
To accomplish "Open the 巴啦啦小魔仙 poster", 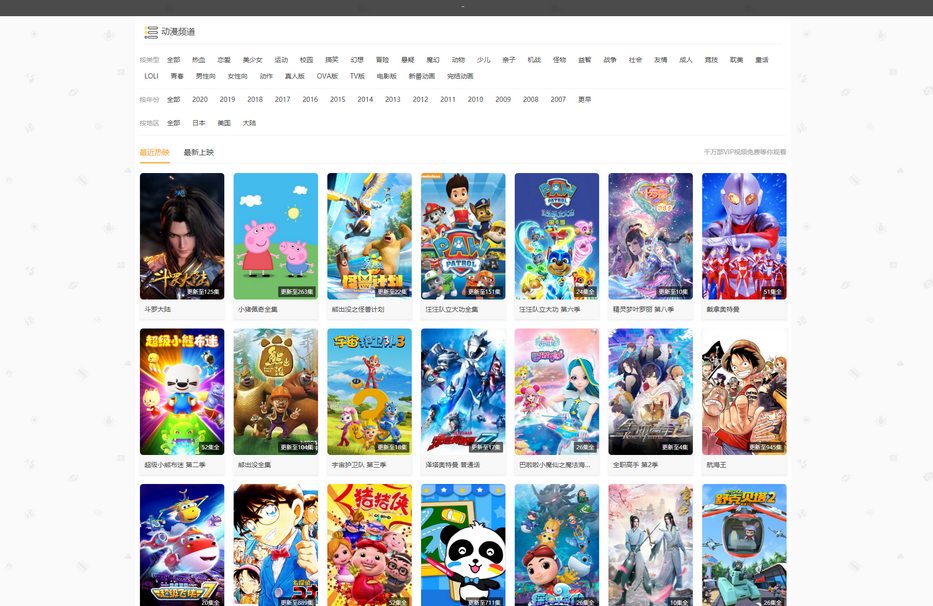I will (557, 392).
